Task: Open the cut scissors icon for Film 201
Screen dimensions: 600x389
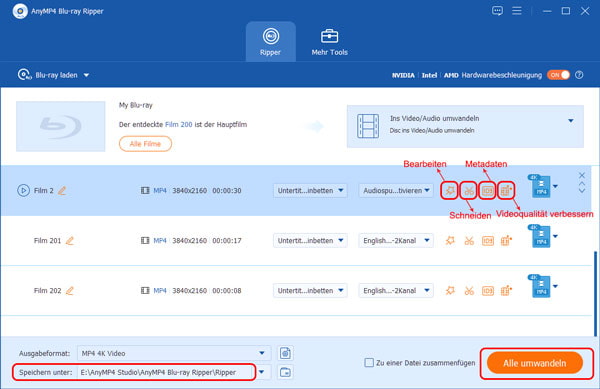Action: click(x=469, y=241)
